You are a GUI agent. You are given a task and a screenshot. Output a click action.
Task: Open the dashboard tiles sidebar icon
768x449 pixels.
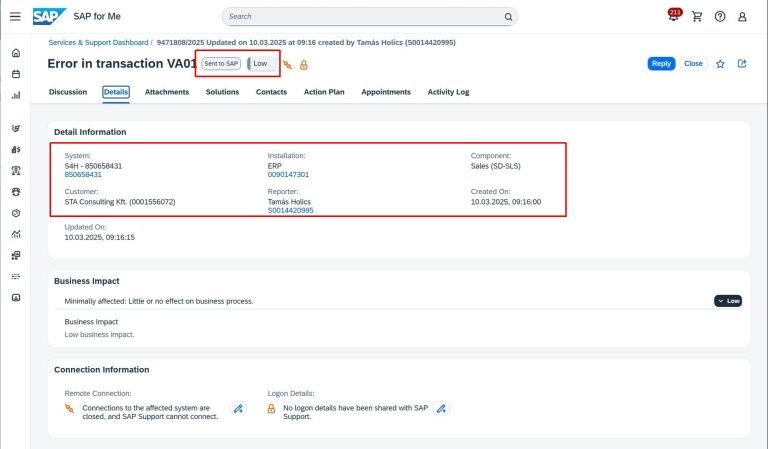coord(16,255)
